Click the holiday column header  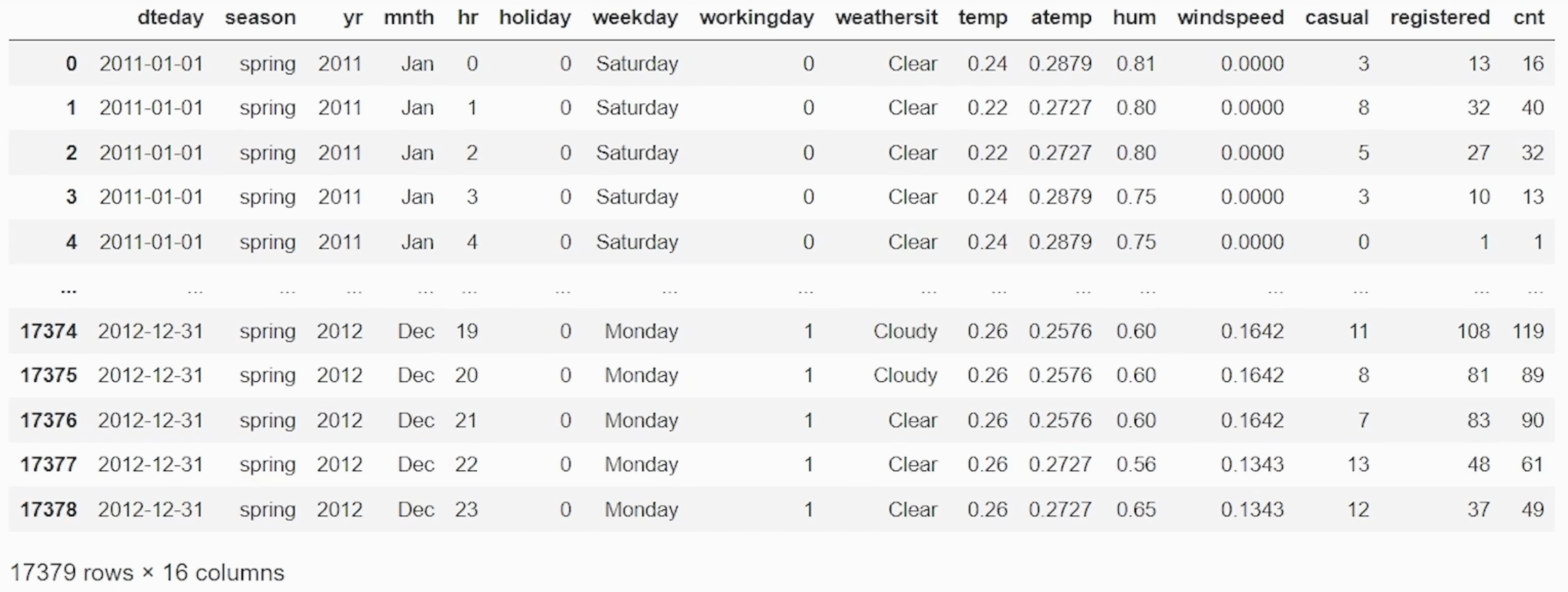pyautogui.click(x=535, y=17)
